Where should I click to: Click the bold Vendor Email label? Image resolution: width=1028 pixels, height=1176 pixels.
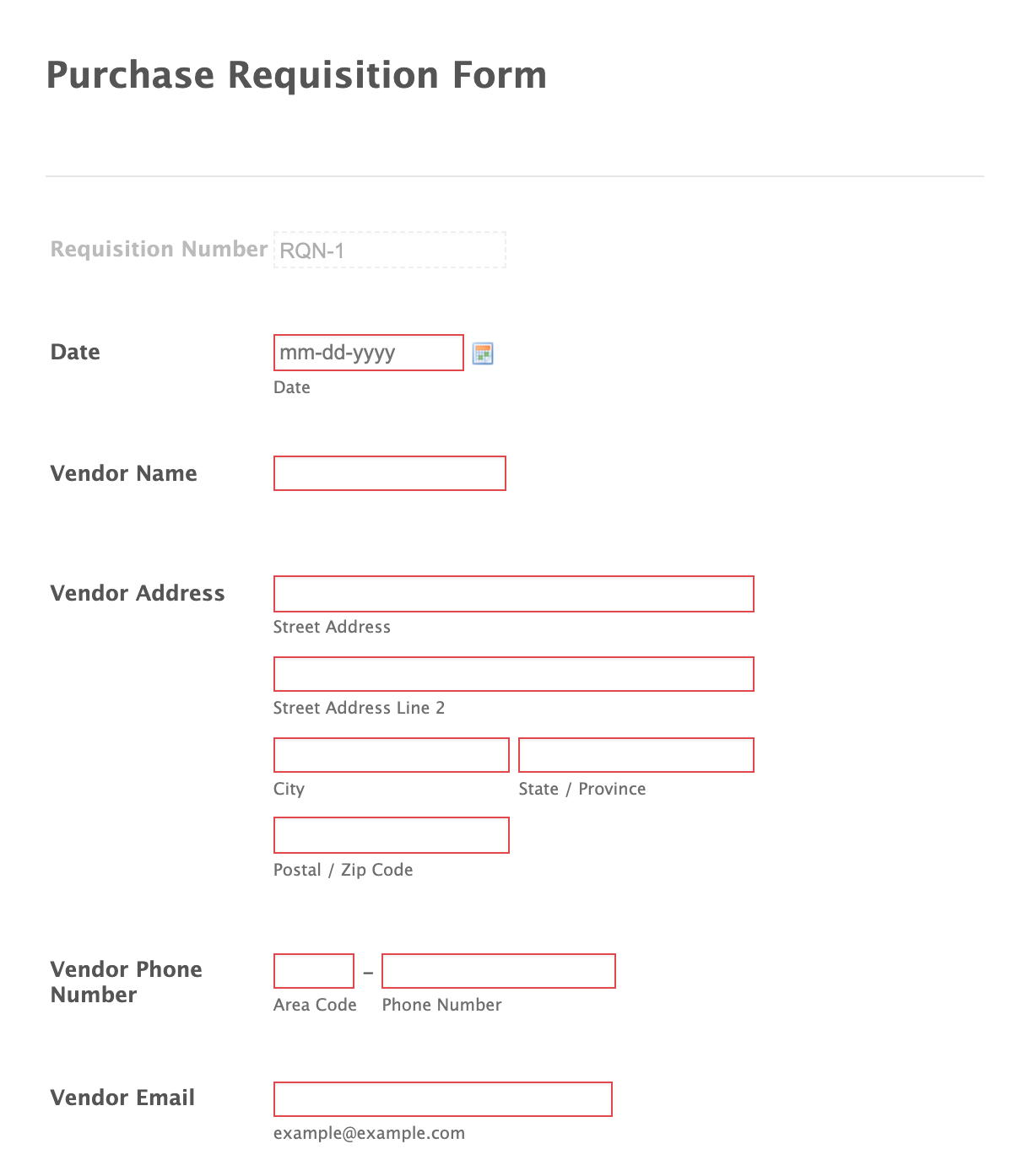[x=122, y=1098]
